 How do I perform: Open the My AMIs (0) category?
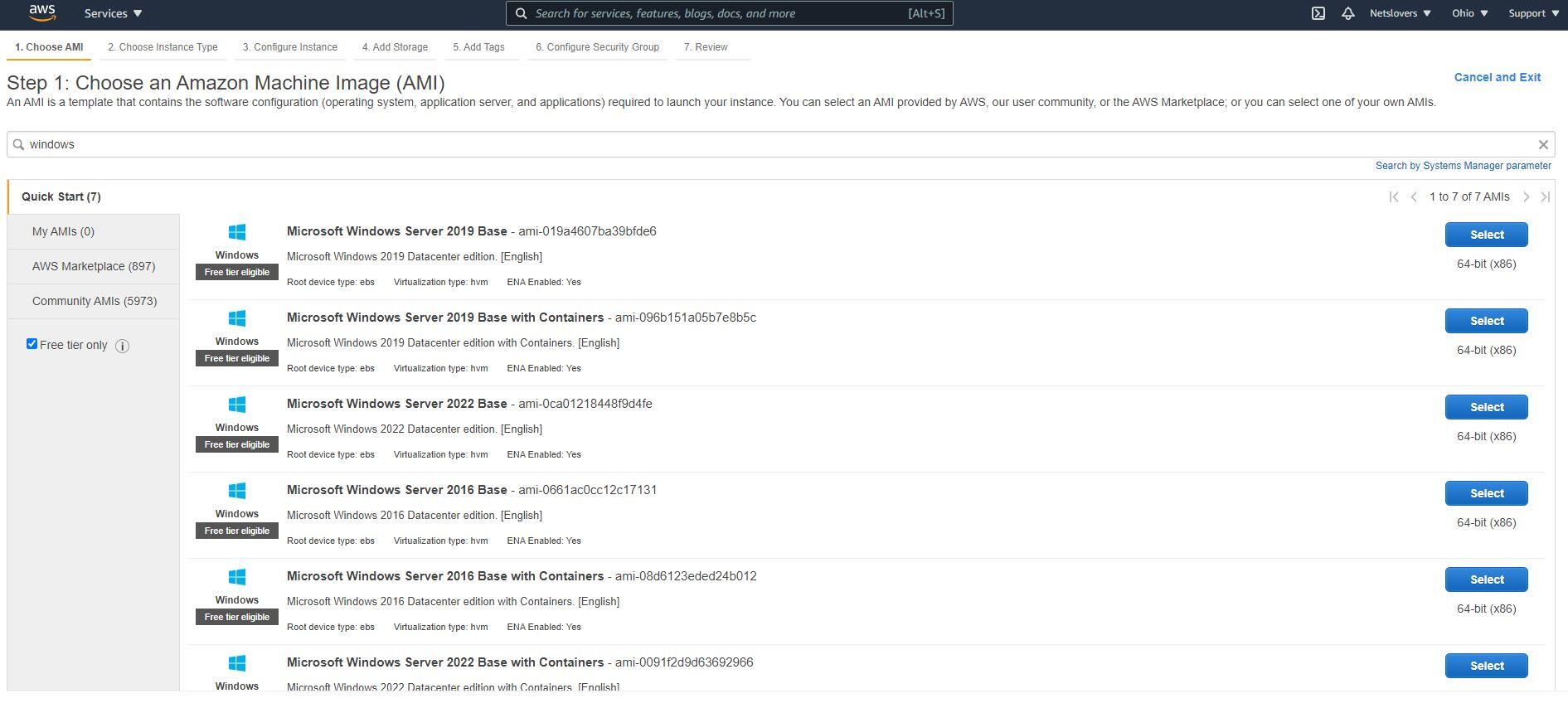93,231
